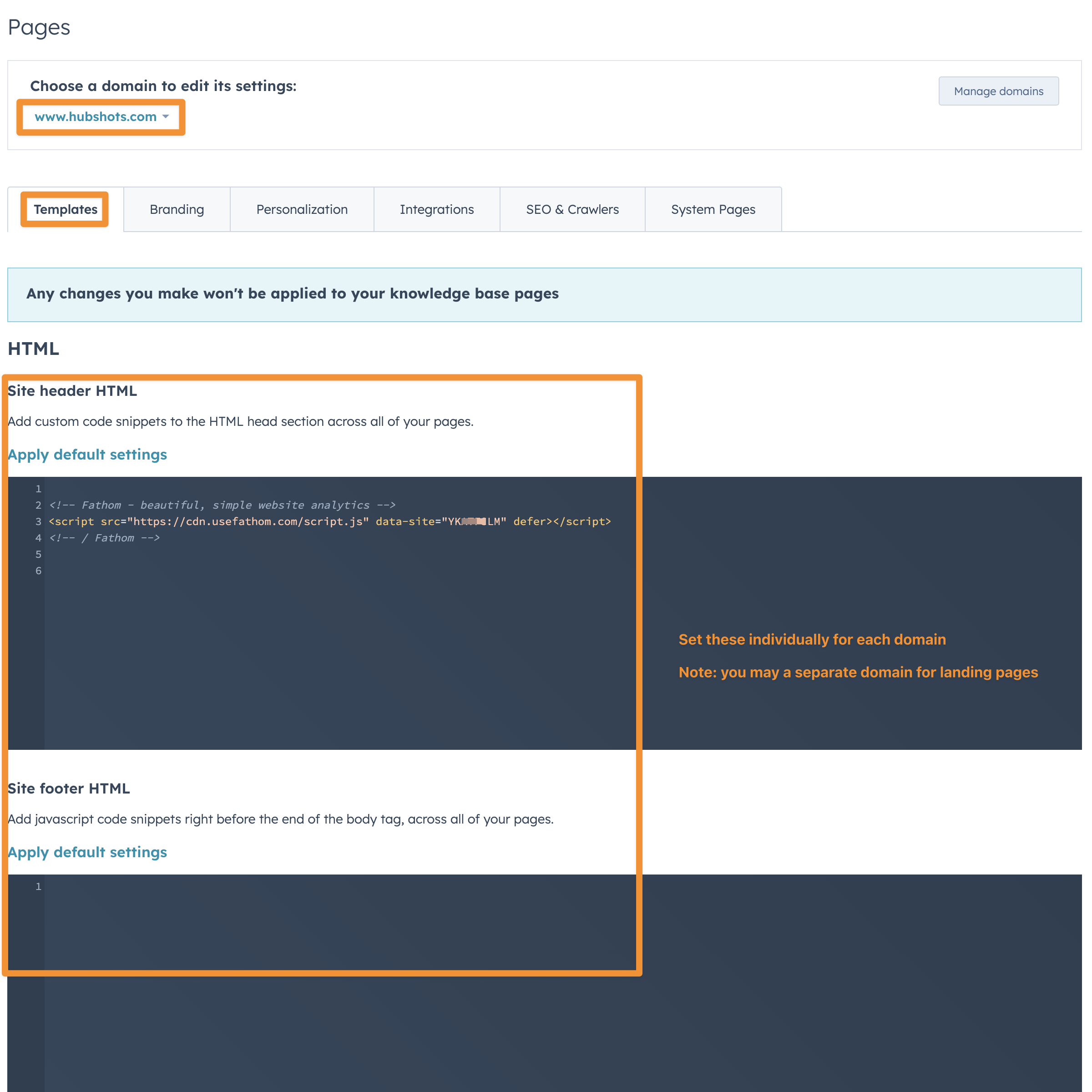Click the Manage domains button
Screen dimensions: 1092x1092
click(x=998, y=91)
